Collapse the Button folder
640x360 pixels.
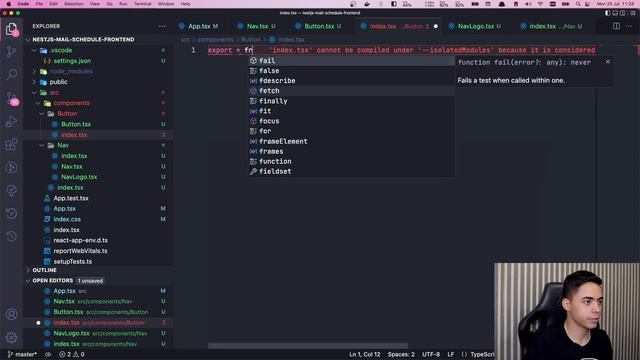tap(42, 113)
